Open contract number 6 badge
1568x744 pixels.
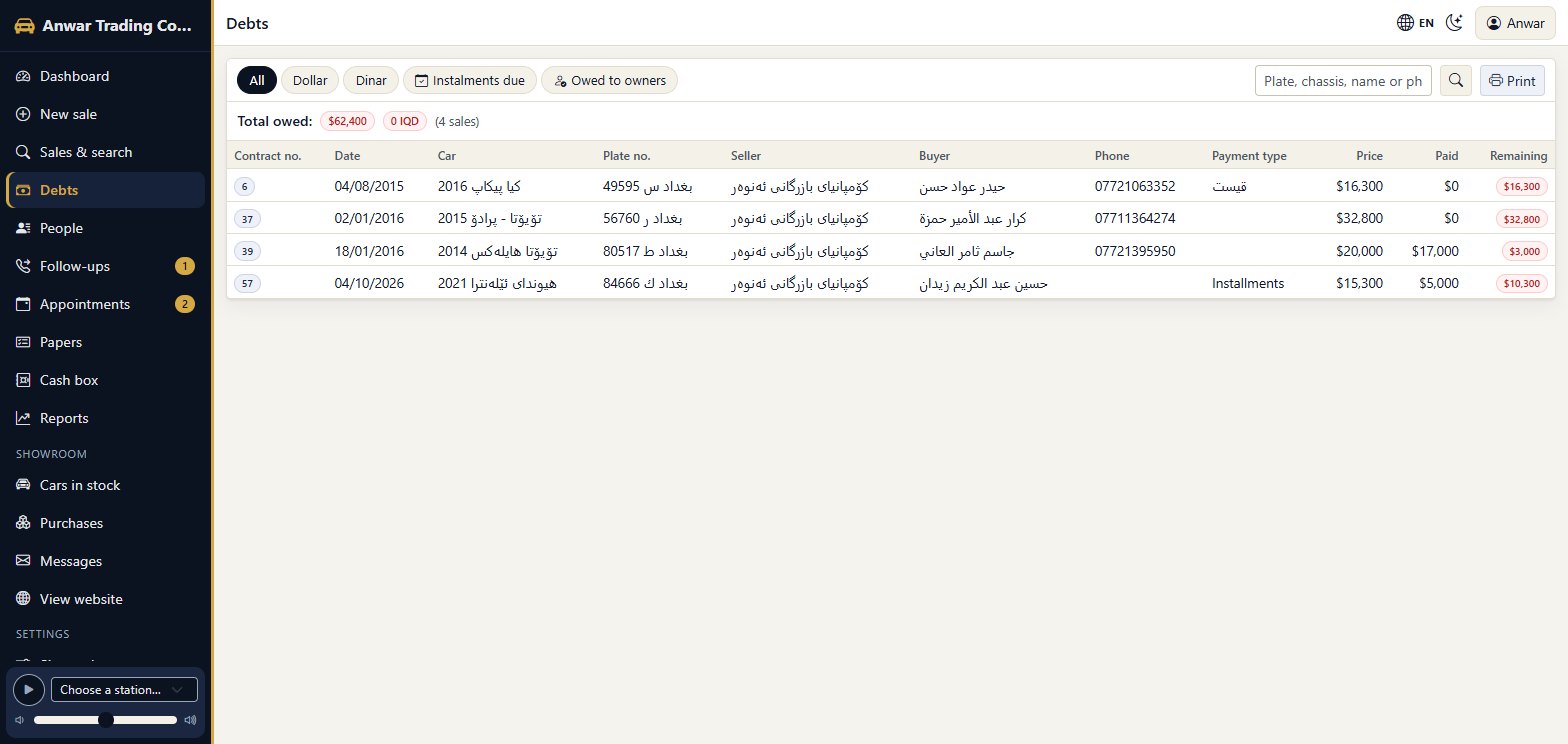245,186
